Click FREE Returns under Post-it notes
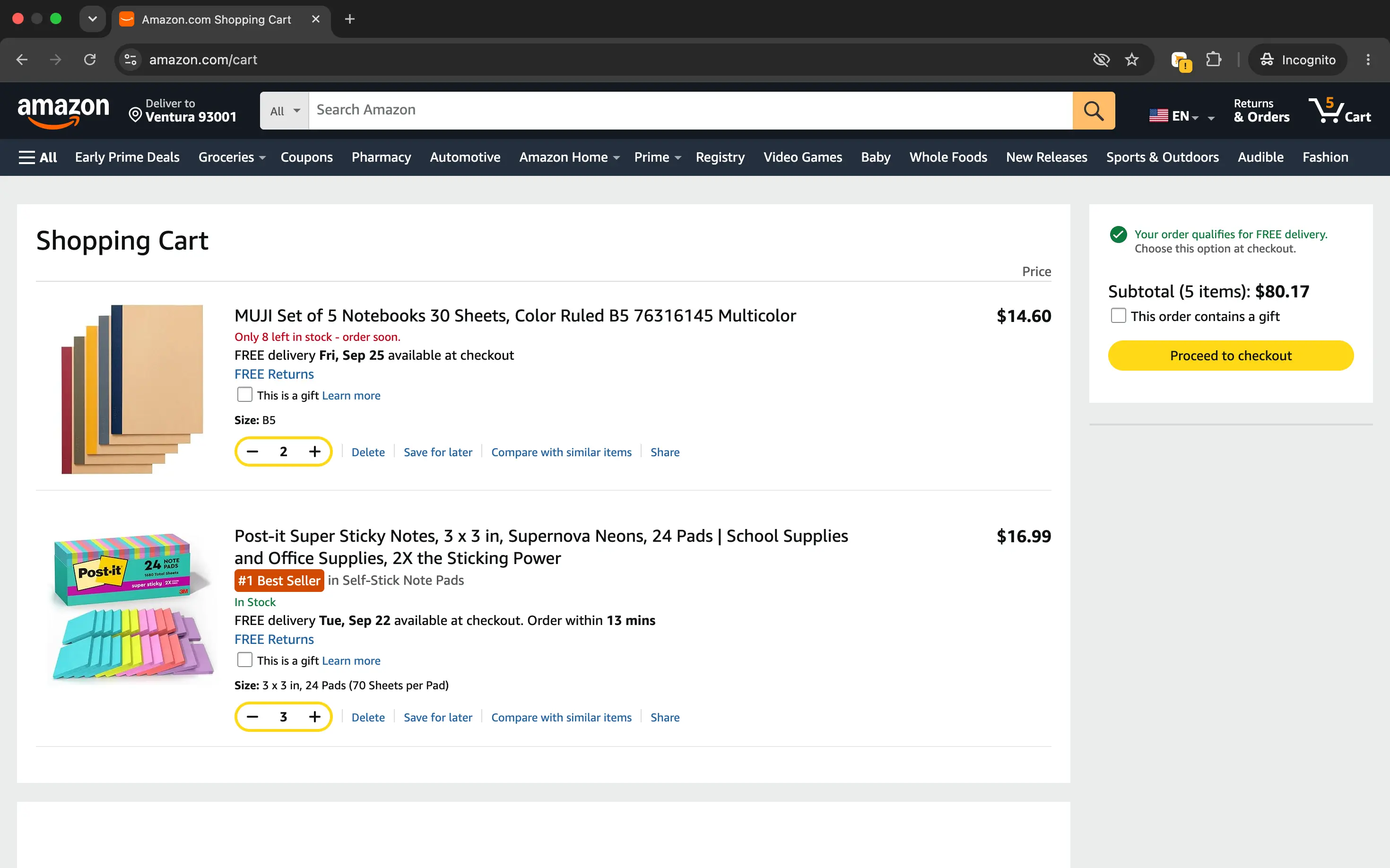 [x=274, y=640]
